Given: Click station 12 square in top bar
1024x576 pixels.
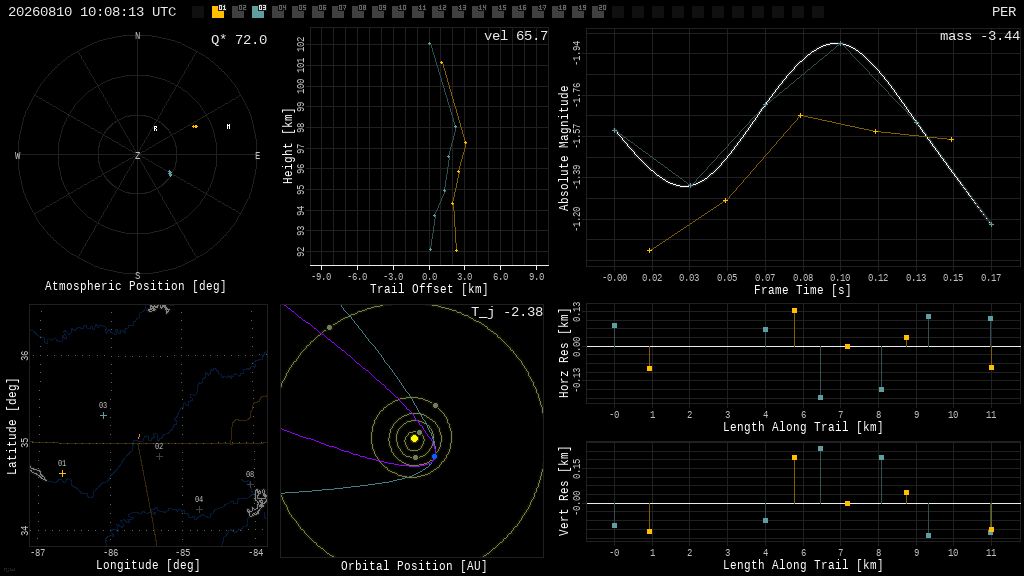Looking at the screenshot, I should point(438,12).
